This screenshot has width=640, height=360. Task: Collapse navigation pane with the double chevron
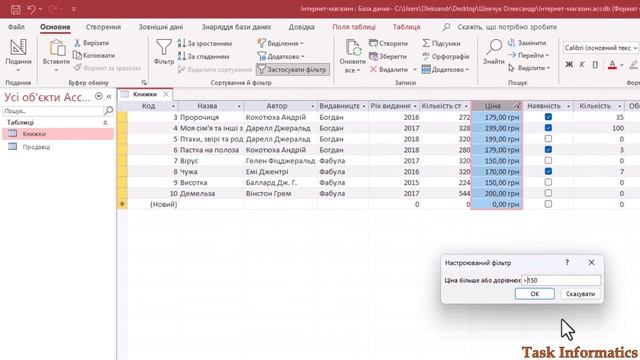(x=109, y=97)
